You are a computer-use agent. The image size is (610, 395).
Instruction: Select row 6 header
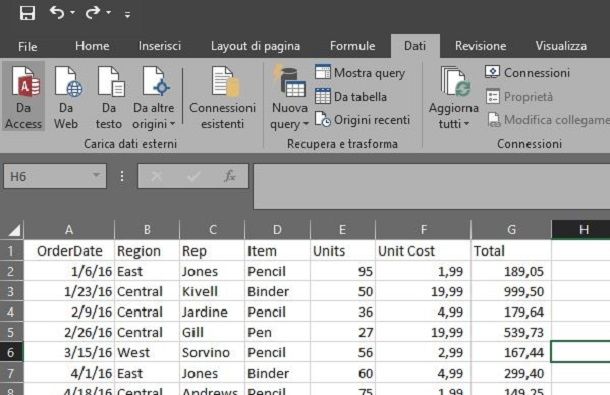pos(11,352)
